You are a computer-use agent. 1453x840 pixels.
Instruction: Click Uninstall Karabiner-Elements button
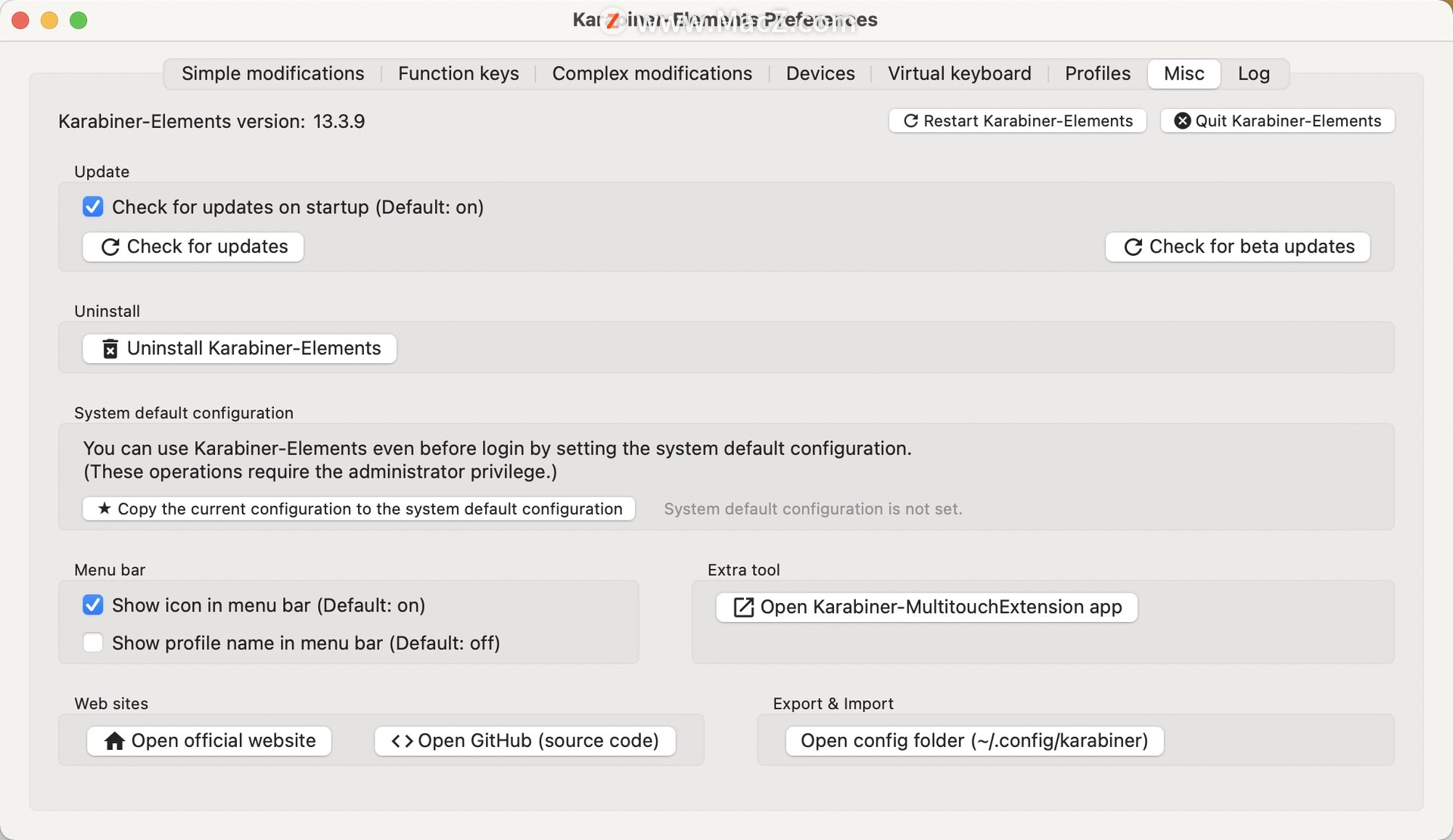coord(239,348)
